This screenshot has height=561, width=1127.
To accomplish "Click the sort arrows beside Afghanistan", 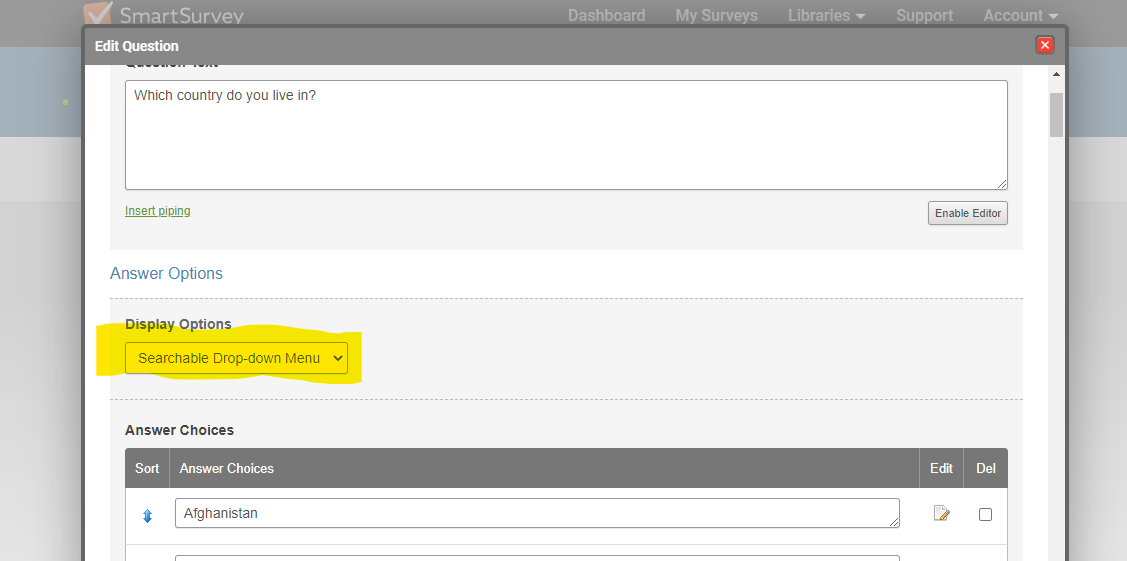I will point(147,515).
